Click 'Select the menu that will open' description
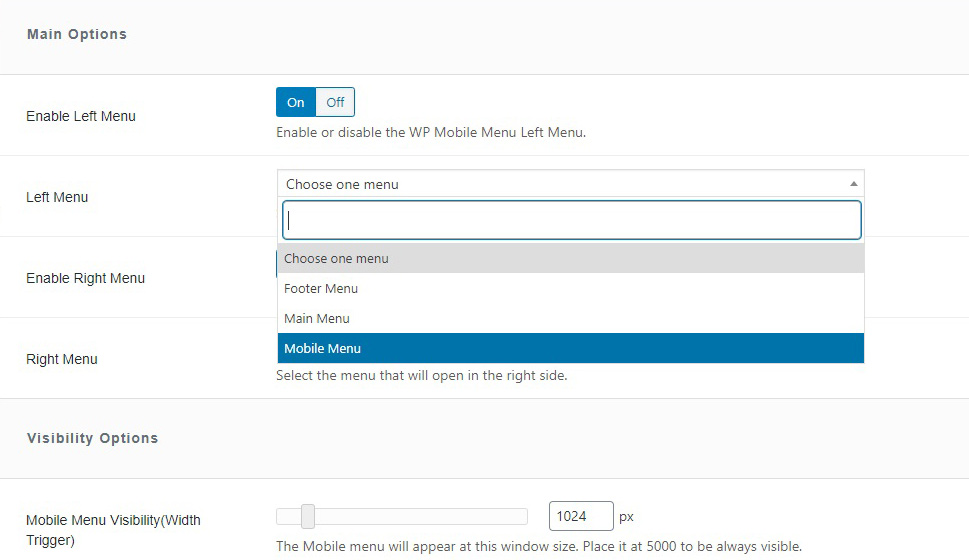 pyautogui.click(x=421, y=375)
